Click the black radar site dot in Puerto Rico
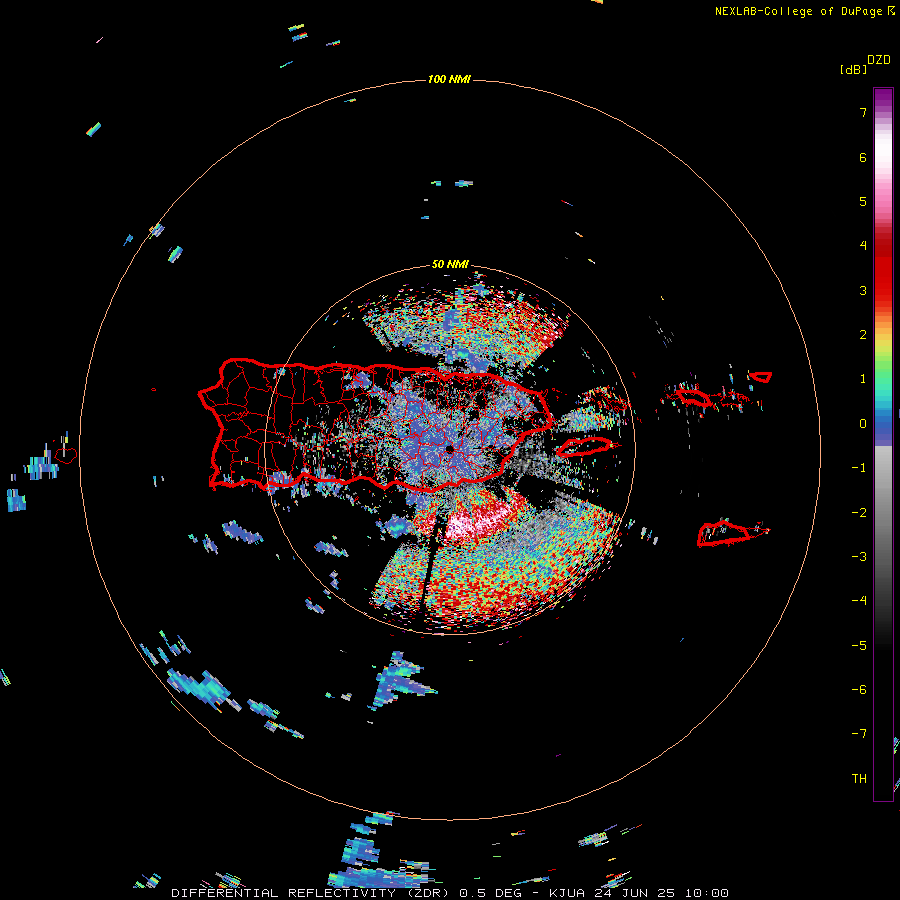Screen dimensions: 900x900 point(449,449)
